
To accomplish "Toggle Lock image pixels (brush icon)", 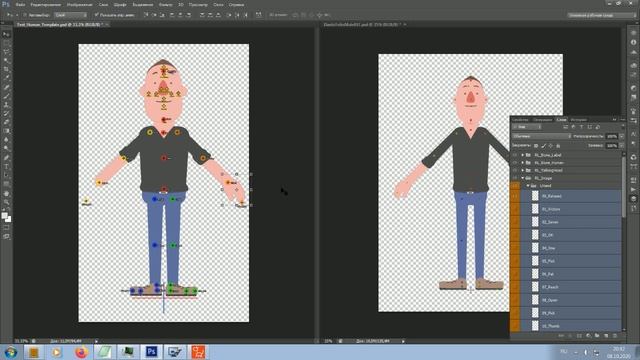I will coord(543,146).
